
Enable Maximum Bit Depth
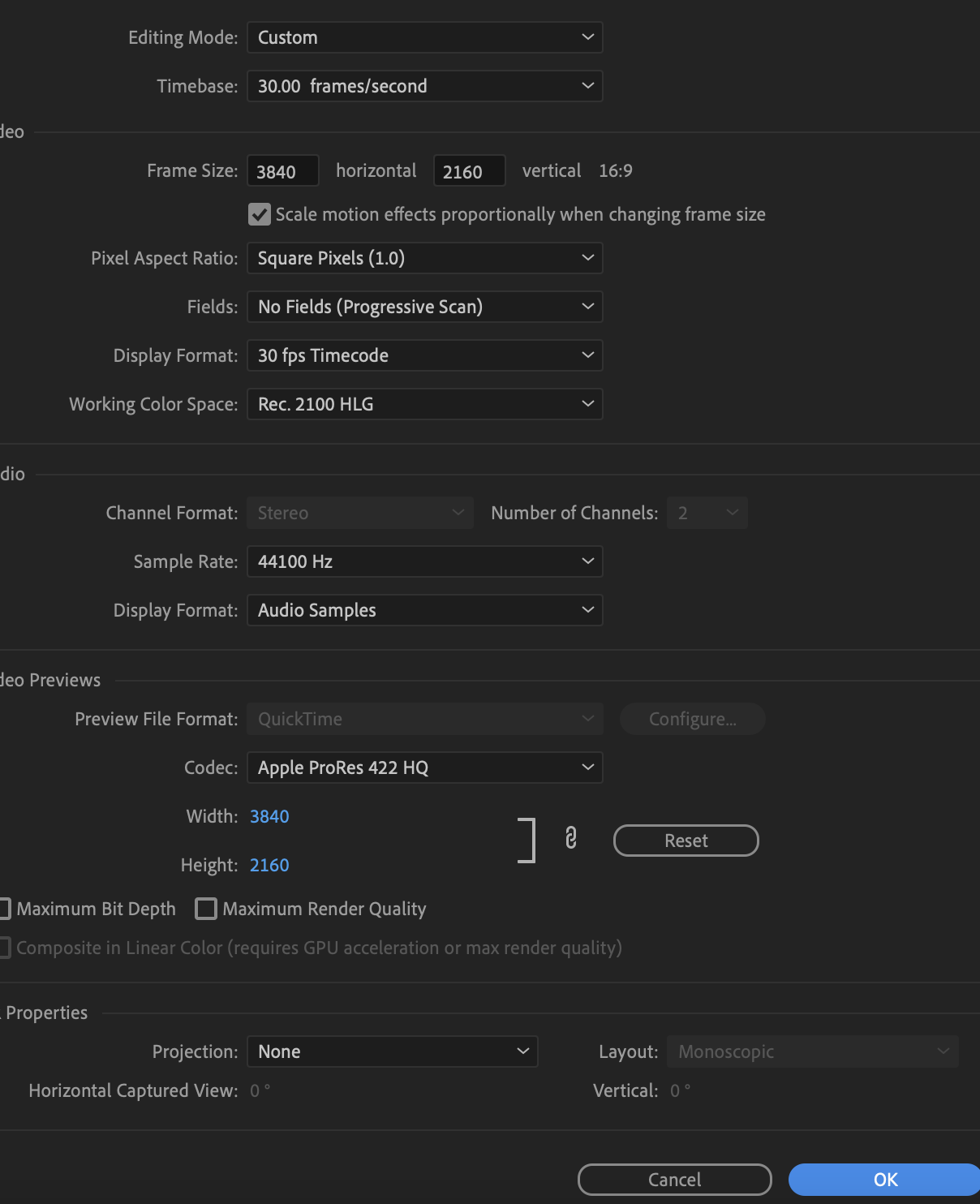pos(3,909)
